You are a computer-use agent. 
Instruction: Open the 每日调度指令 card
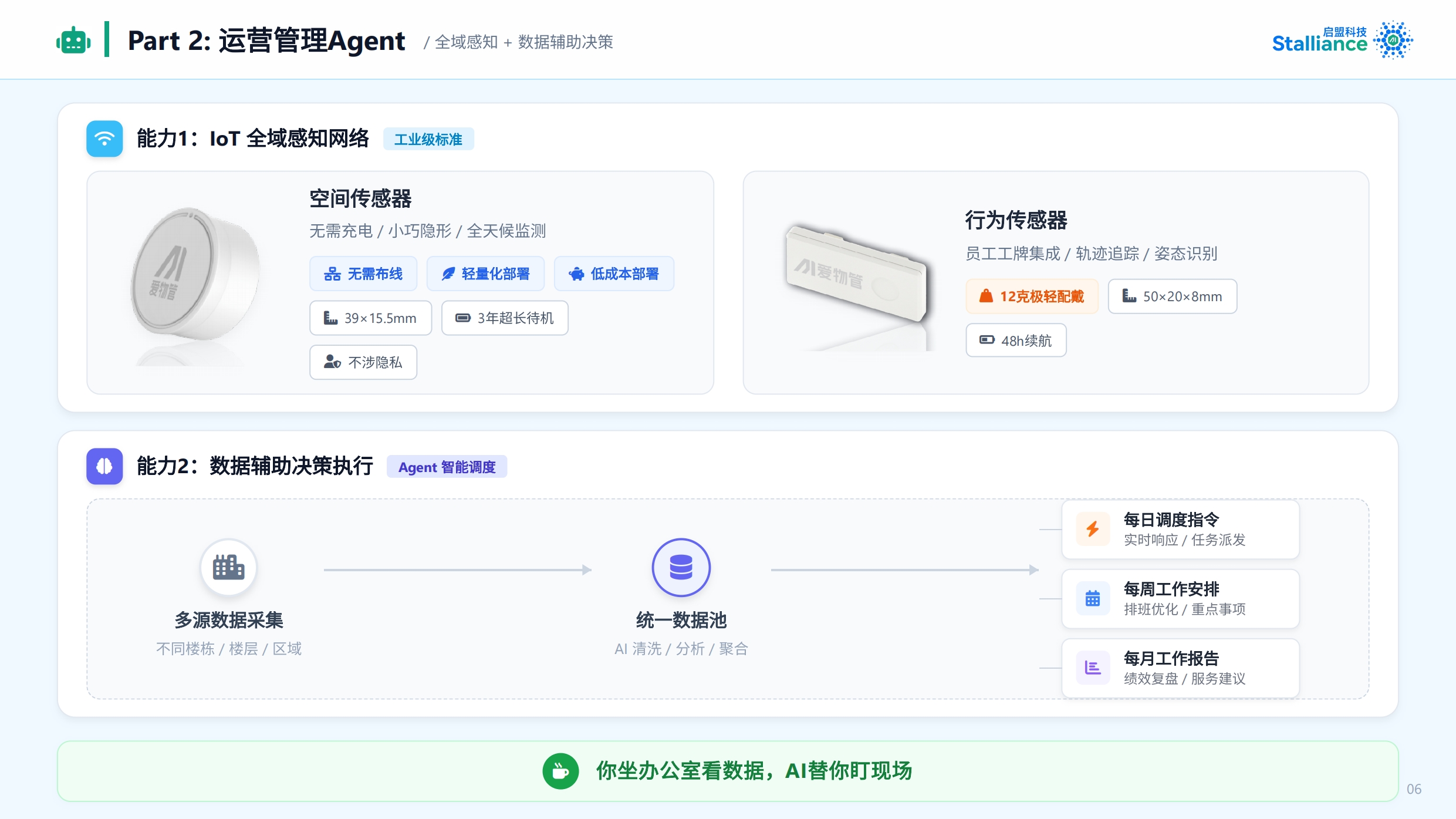pyautogui.click(x=1180, y=529)
